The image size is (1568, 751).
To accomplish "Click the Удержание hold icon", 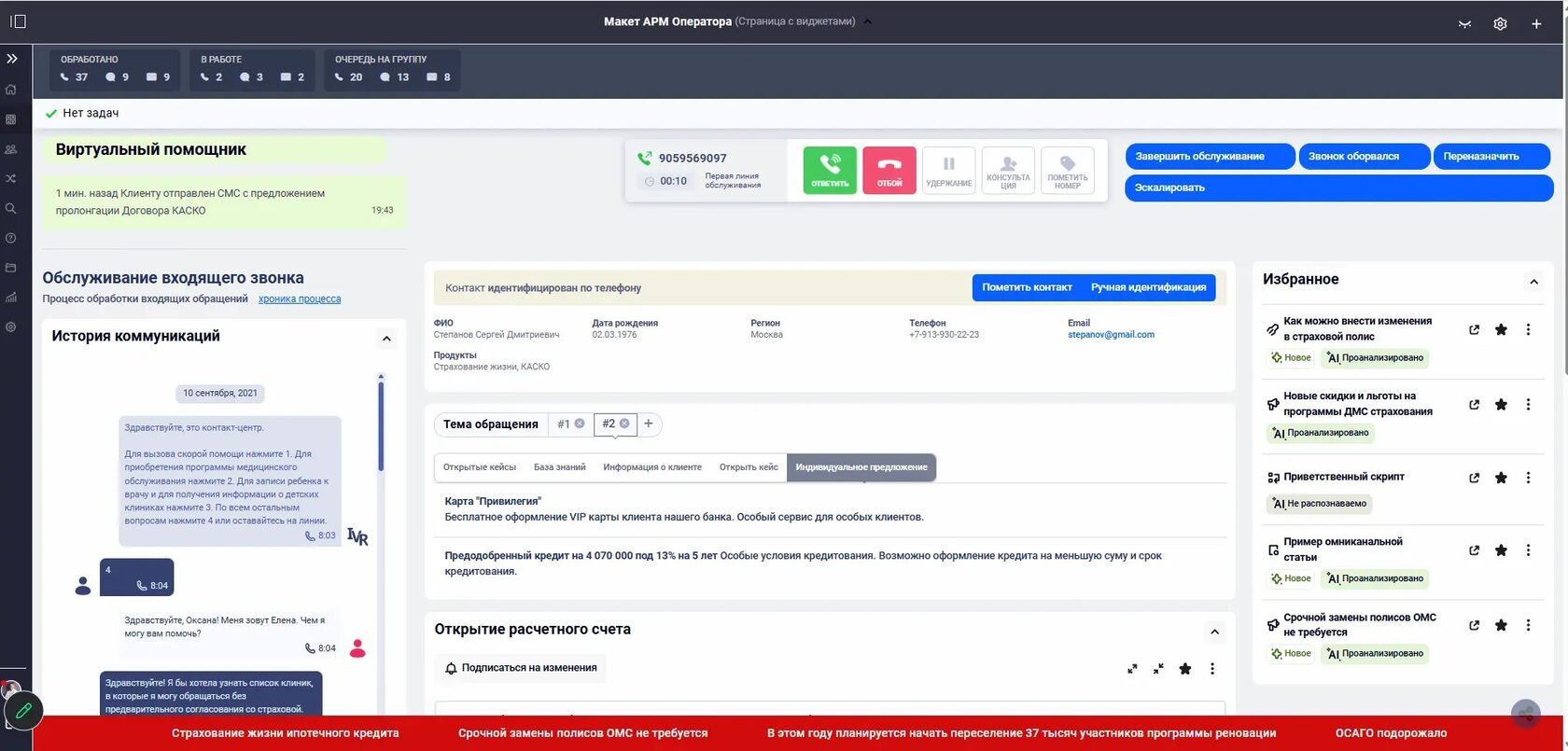I will (948, 170).
